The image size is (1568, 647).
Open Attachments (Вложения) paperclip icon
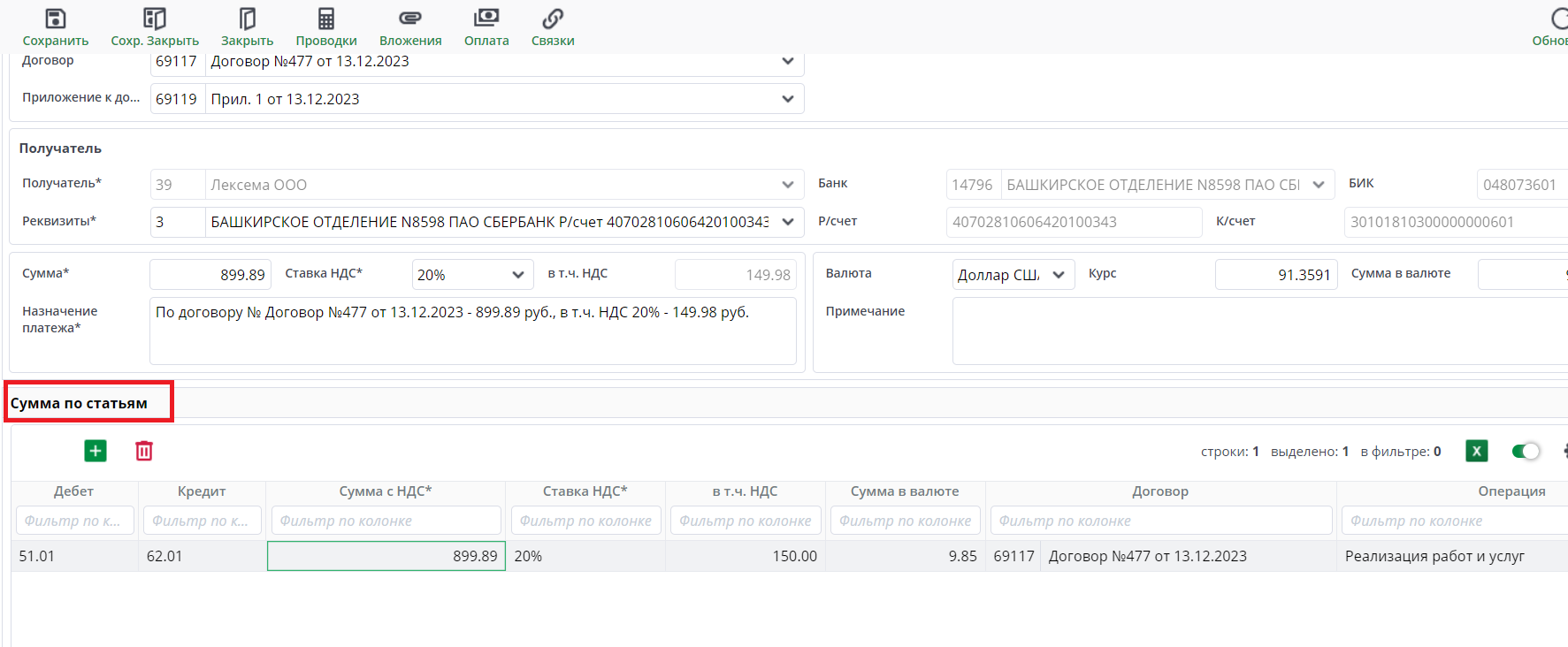410,19
